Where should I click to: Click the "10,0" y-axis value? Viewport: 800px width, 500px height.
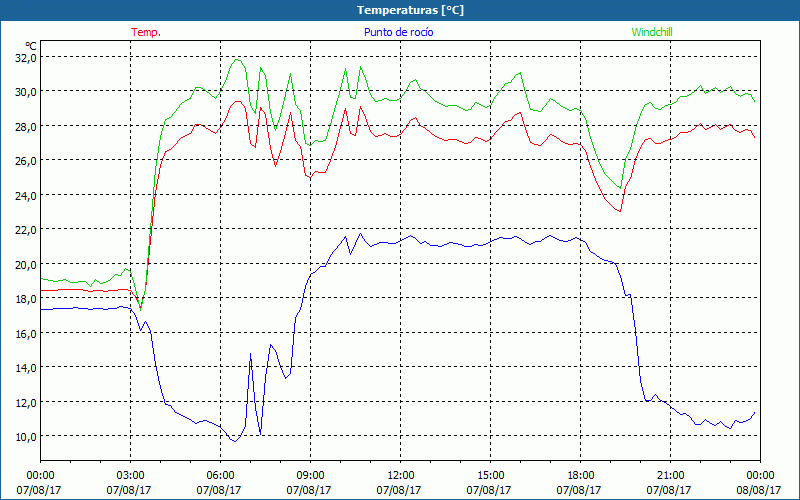(x=26, y=436)
